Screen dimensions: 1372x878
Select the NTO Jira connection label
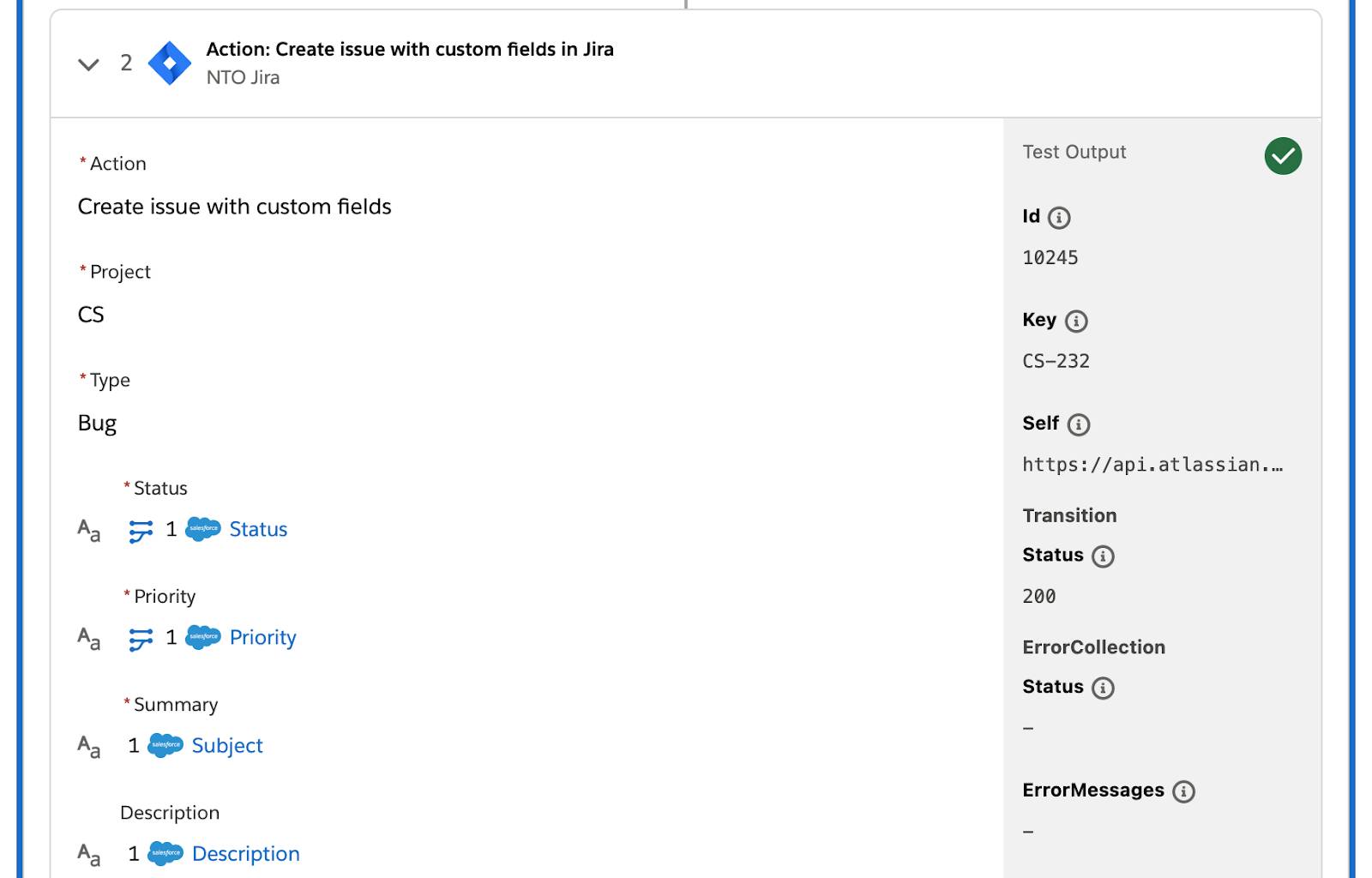coord(243,77)
